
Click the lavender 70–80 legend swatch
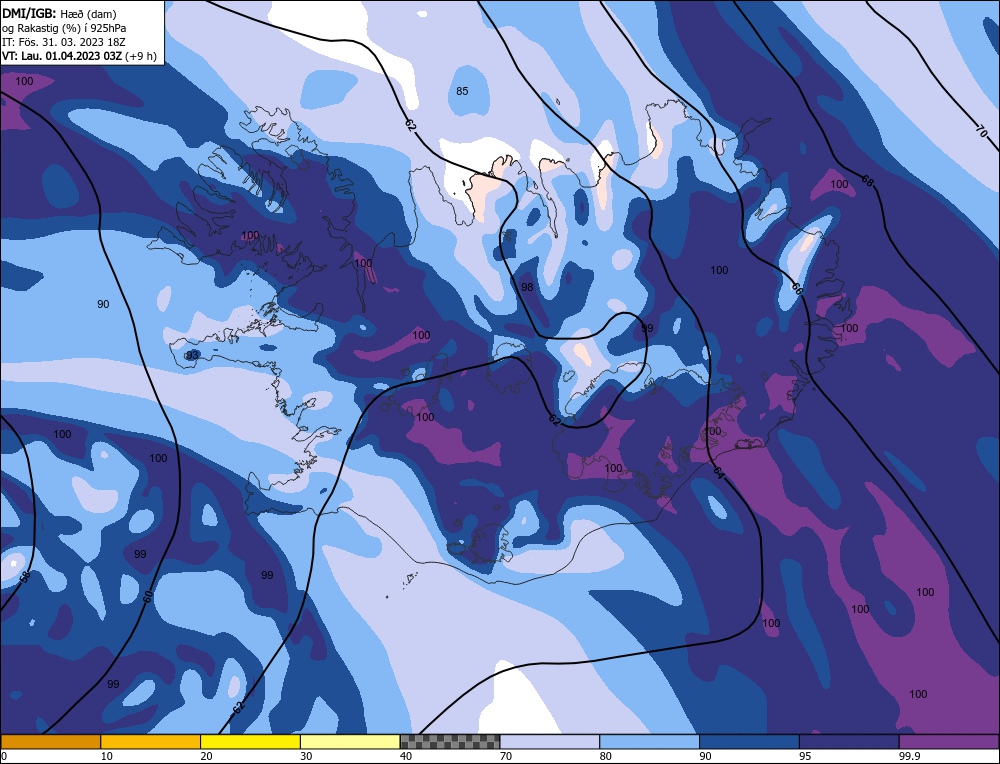tap(550, 741)
